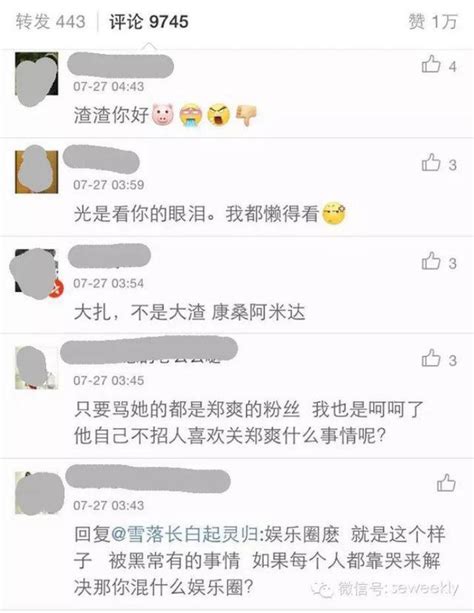This screenshot has height=613, width=474.
Task: Tap the avatar of the 03:54 commenter
Action: [36, 271]
